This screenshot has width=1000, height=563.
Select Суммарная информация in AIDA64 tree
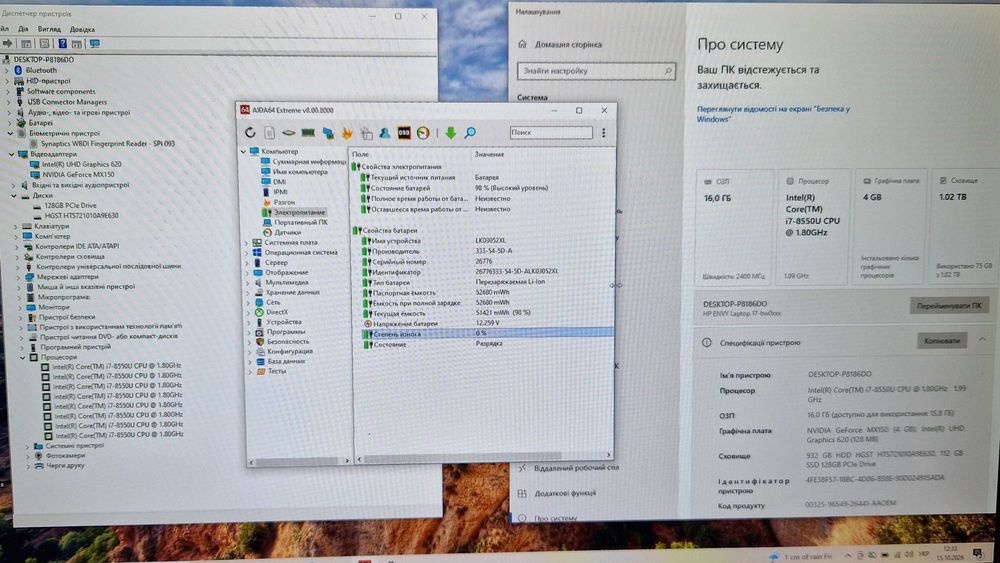(309, 162)
